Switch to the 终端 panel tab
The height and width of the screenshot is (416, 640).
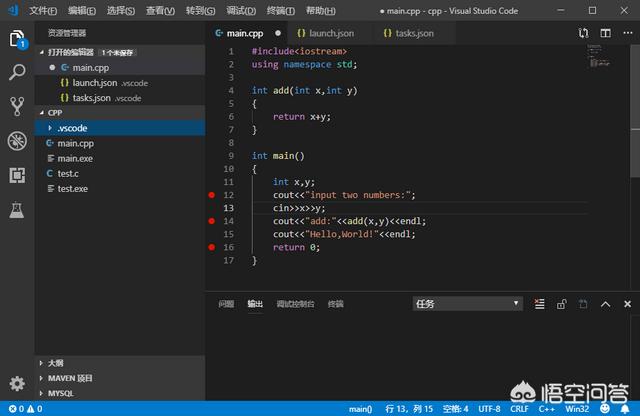(x=336, y=304)
